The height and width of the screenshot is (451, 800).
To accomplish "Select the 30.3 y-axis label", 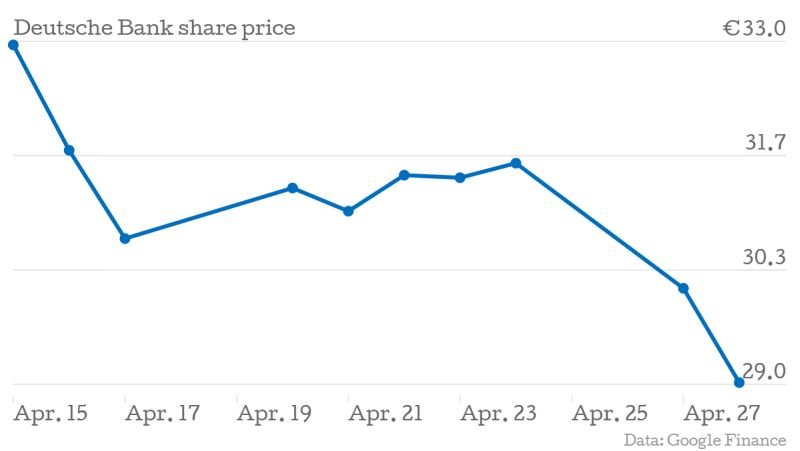I will 765,258.
